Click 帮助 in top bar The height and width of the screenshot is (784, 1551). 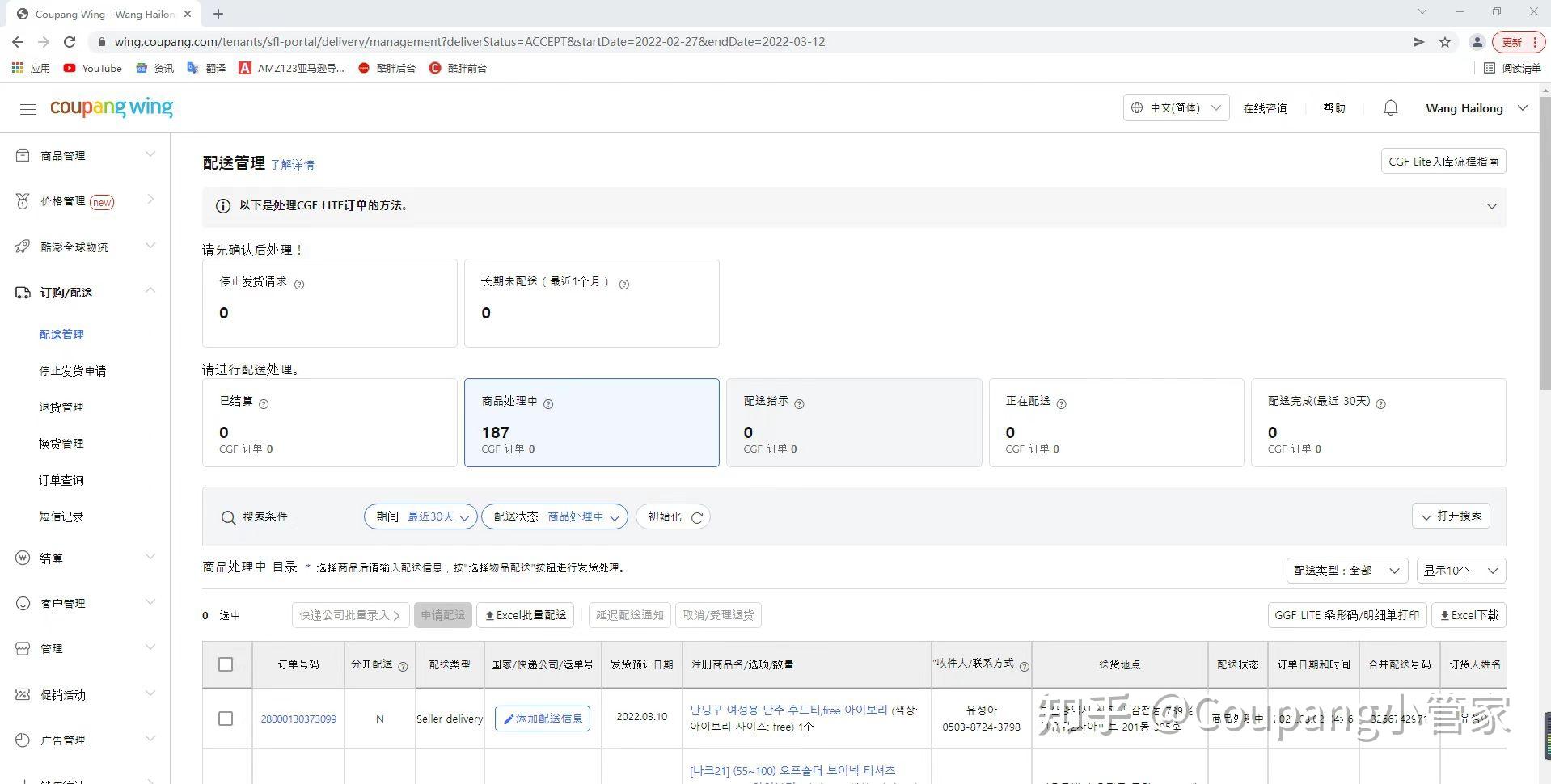[x=1334, y=108]
